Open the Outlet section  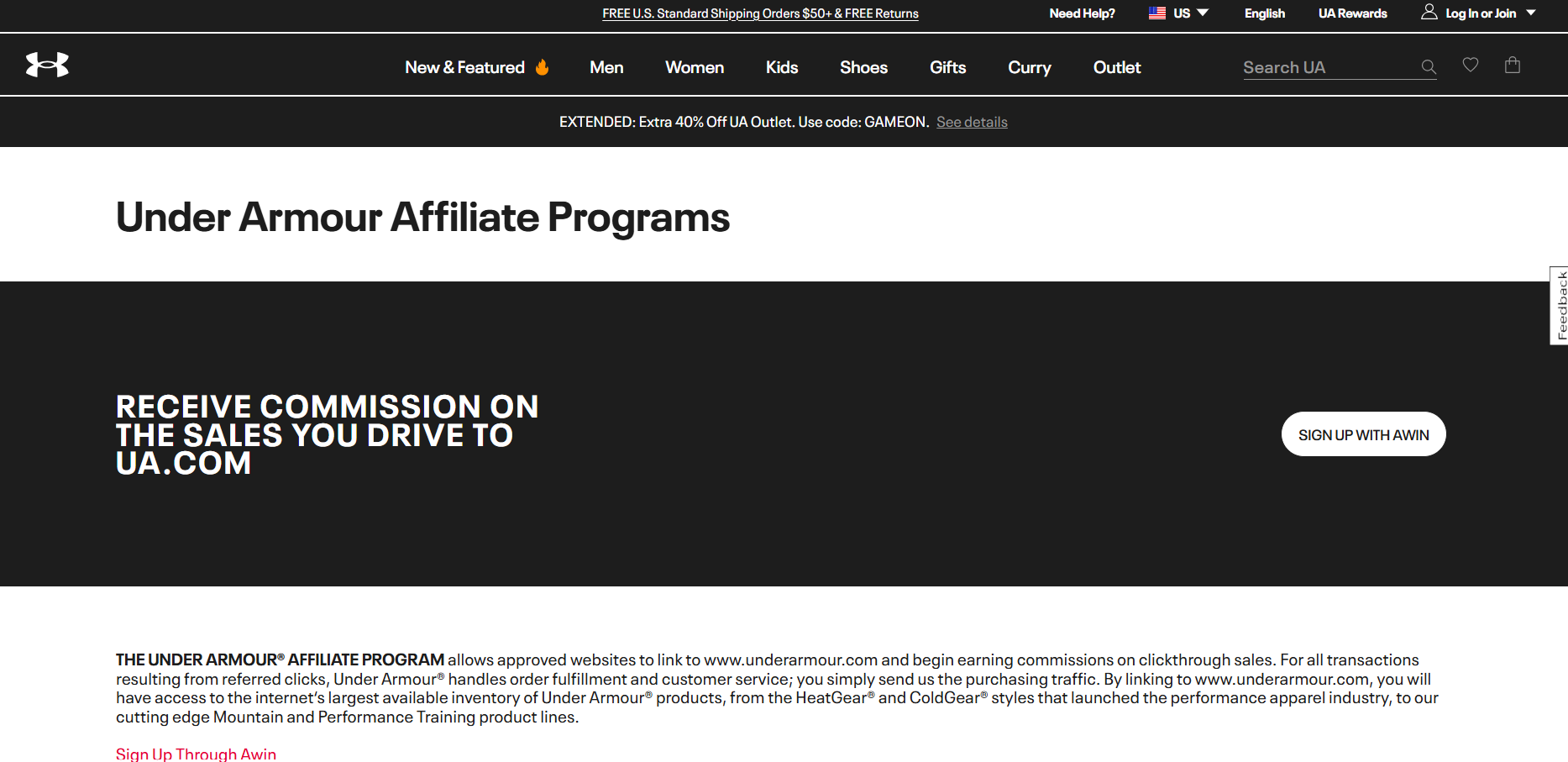point(1116,67)
